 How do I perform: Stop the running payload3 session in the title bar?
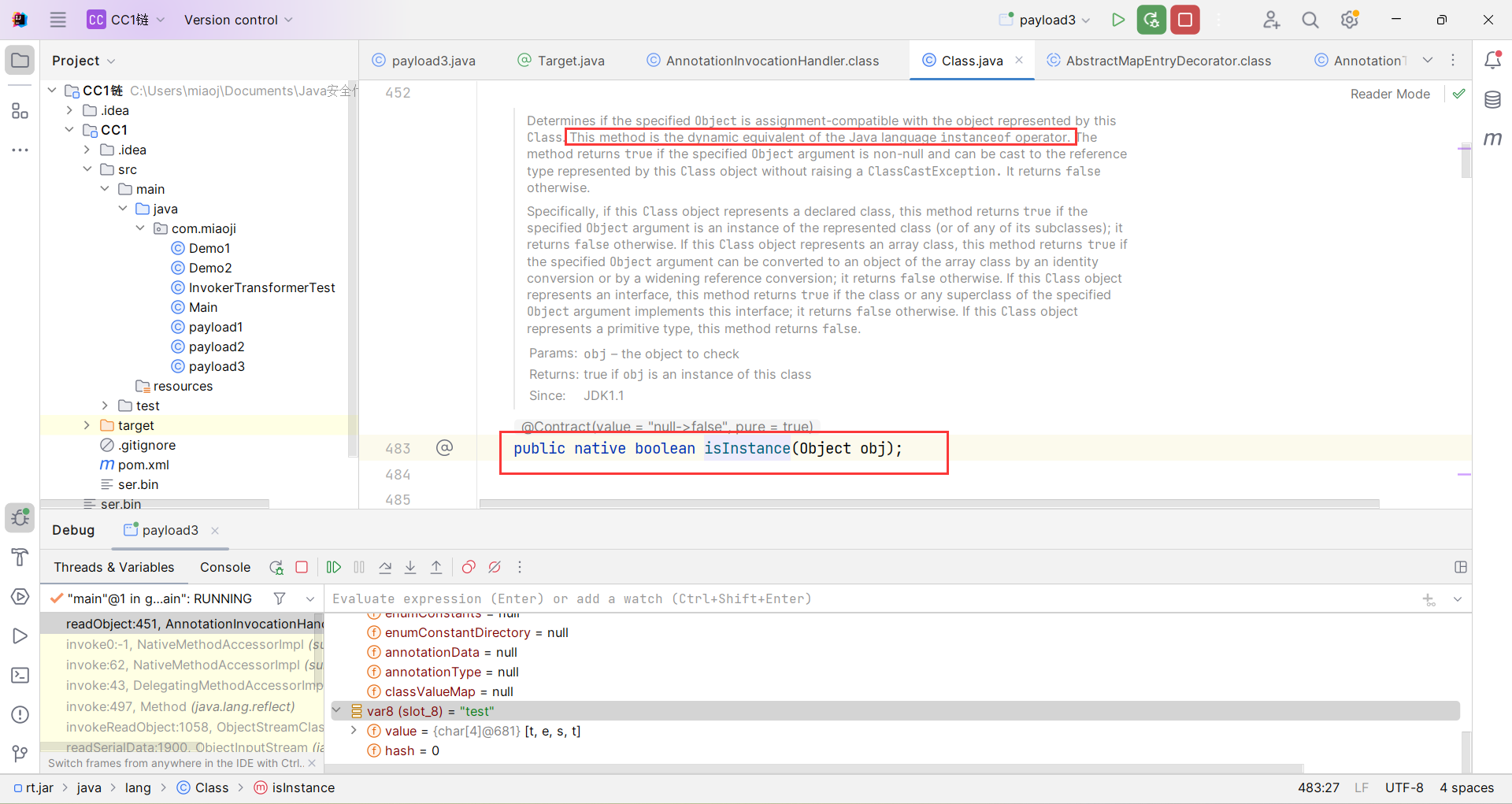click(x=1184, y=20)
